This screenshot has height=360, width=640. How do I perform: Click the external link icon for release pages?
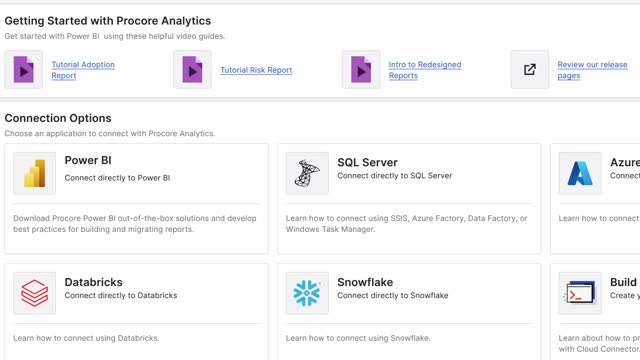click(530, 69)
